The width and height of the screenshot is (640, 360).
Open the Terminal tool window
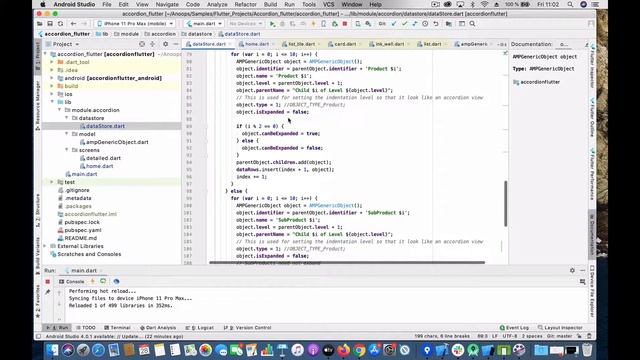coord(117,328)
